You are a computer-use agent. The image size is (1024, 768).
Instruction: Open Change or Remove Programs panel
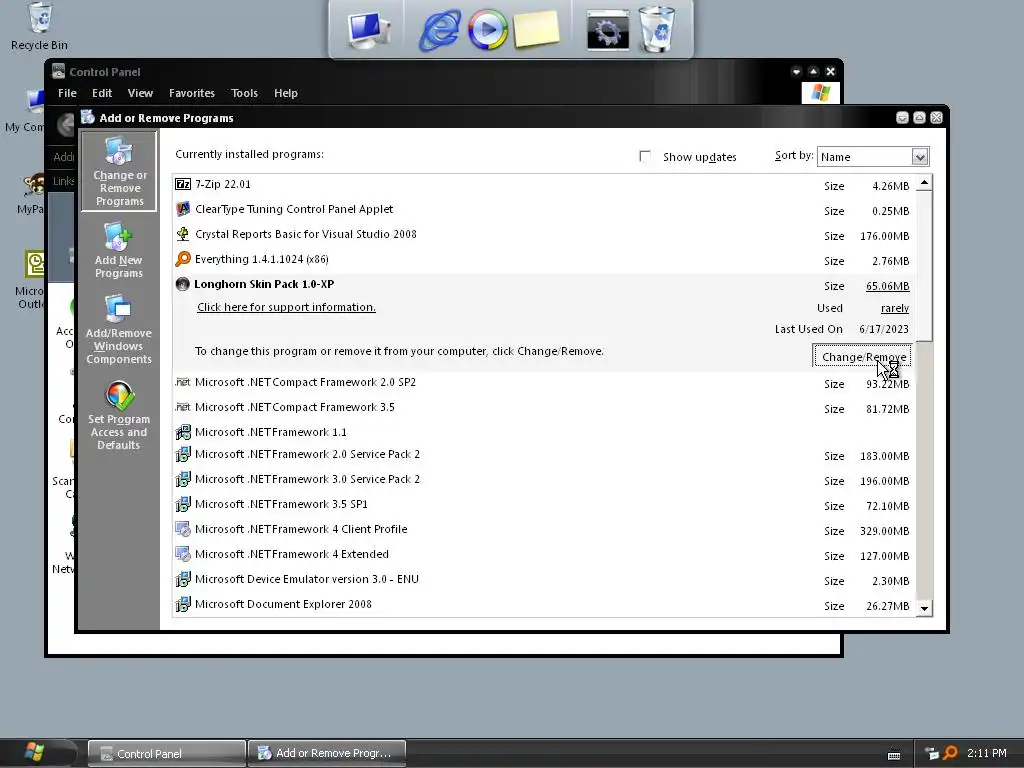(x=119, y=171)
